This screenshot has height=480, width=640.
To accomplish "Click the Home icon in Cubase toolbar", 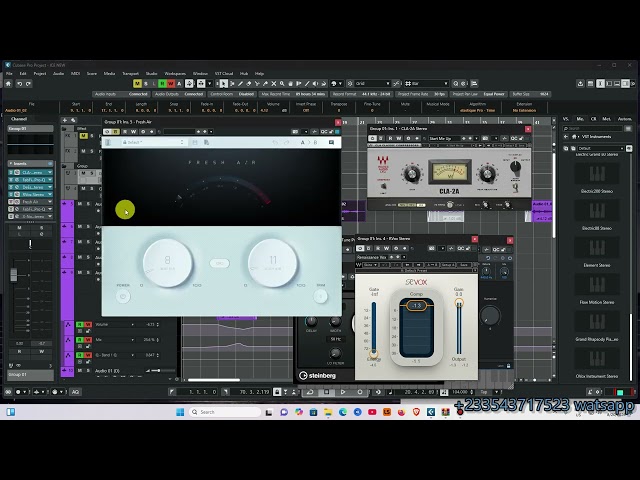I will pyautogui.click(x=9, y=84).
